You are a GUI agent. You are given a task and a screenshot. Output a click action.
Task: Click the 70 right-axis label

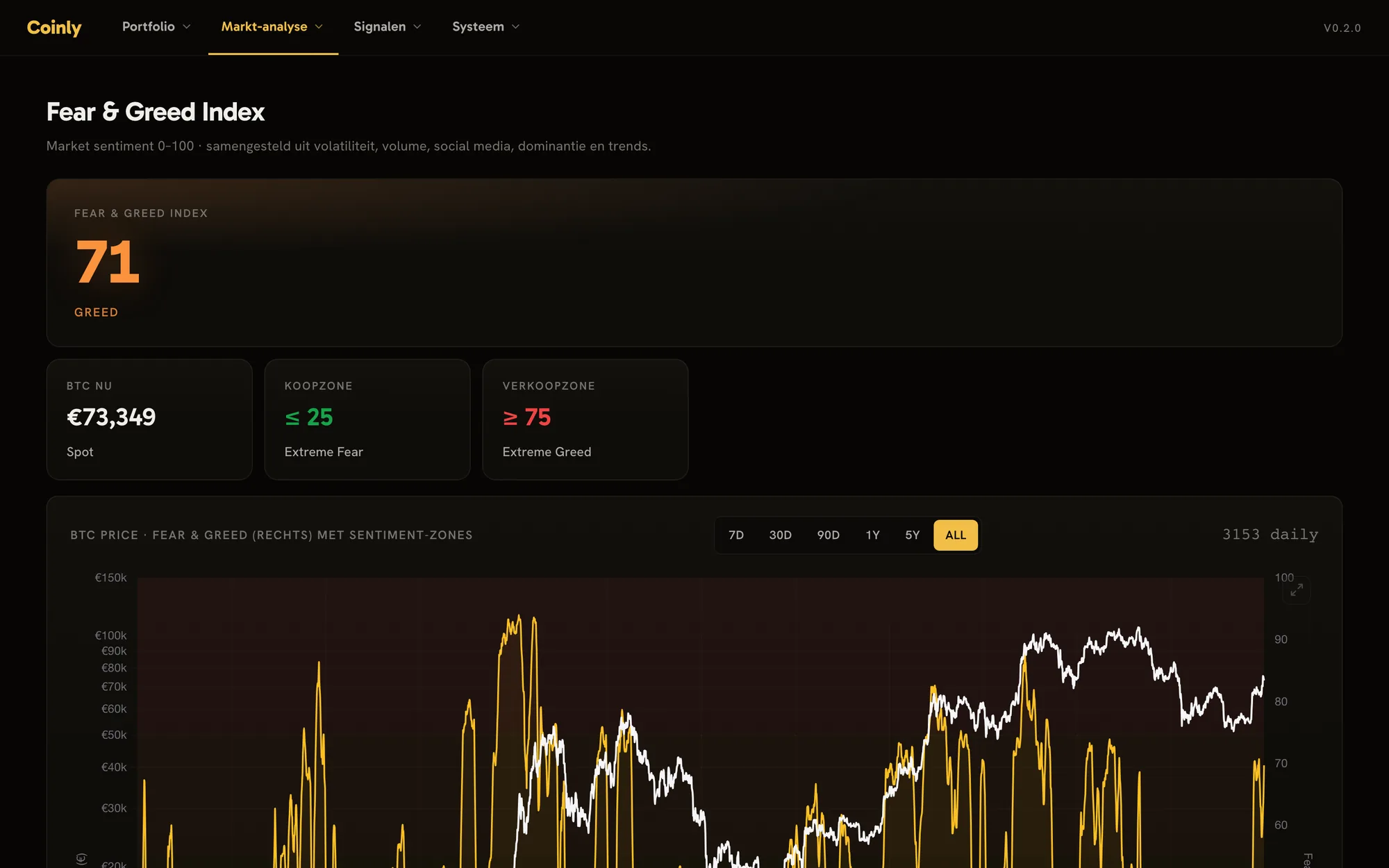click(x=1281, y=764)
